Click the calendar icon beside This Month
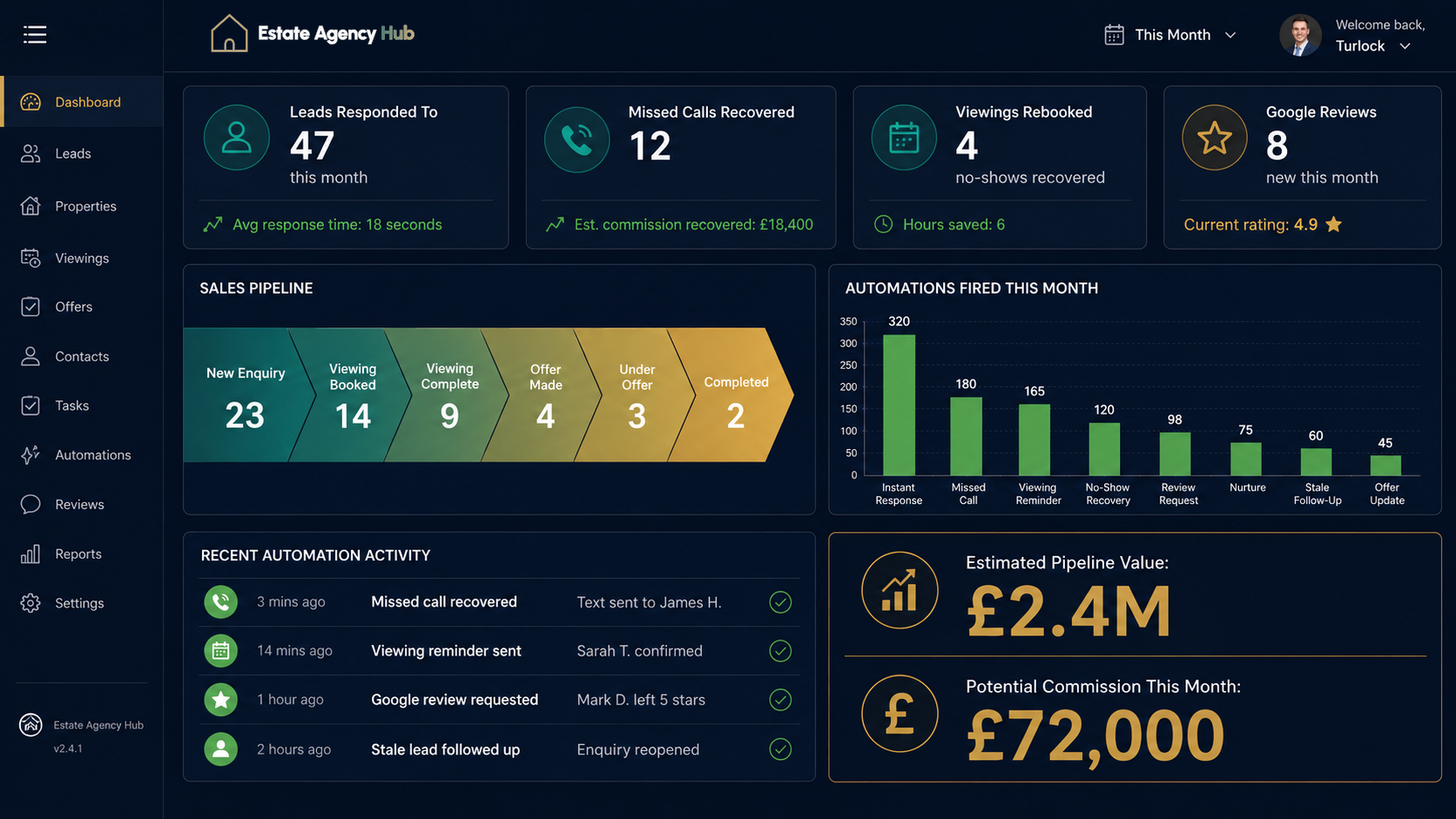Image resolution: width=1456 pixels, height=819 pixels. (x=1114, y=35)
